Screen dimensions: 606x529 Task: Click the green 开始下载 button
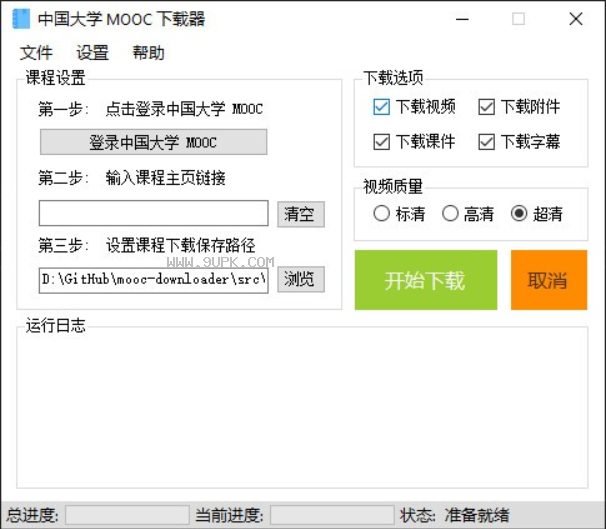(x=426, y=280)
